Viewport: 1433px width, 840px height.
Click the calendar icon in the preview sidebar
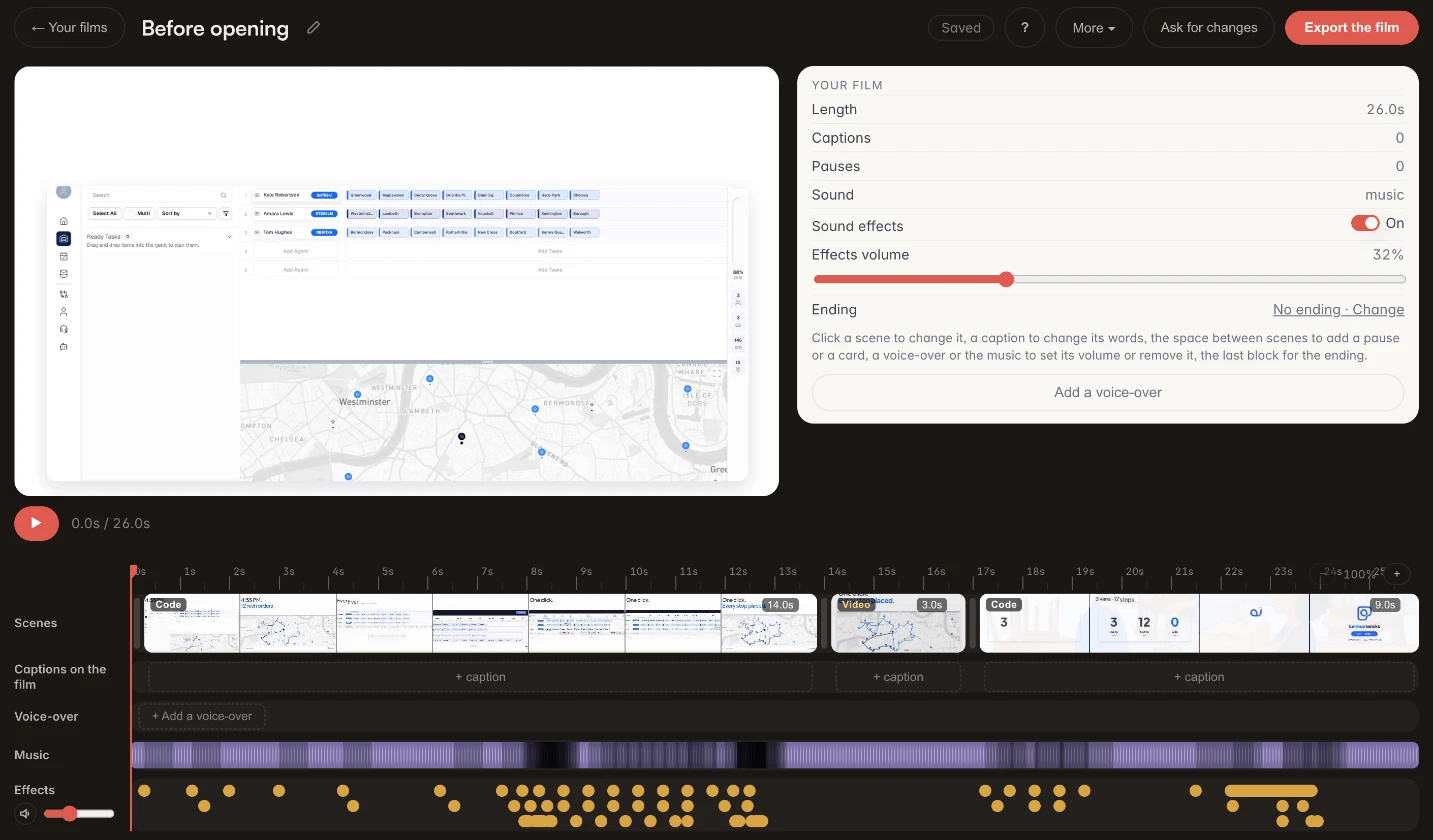tap(64, 256)
